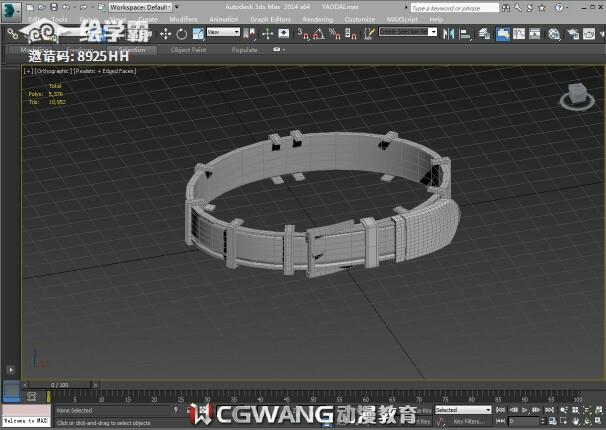Click Play Animation

coord(524,410)
